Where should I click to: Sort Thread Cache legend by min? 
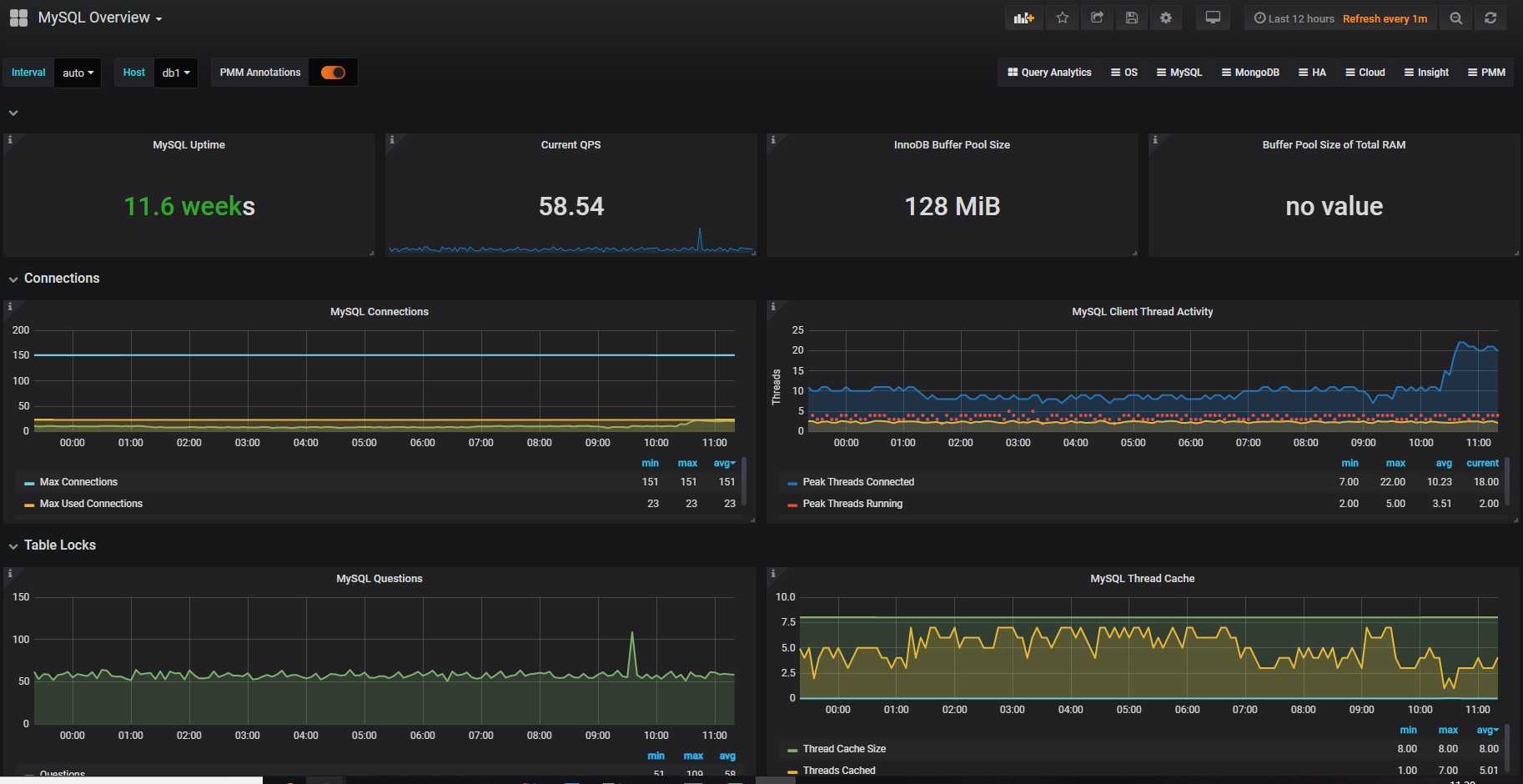click(1408, 731)
